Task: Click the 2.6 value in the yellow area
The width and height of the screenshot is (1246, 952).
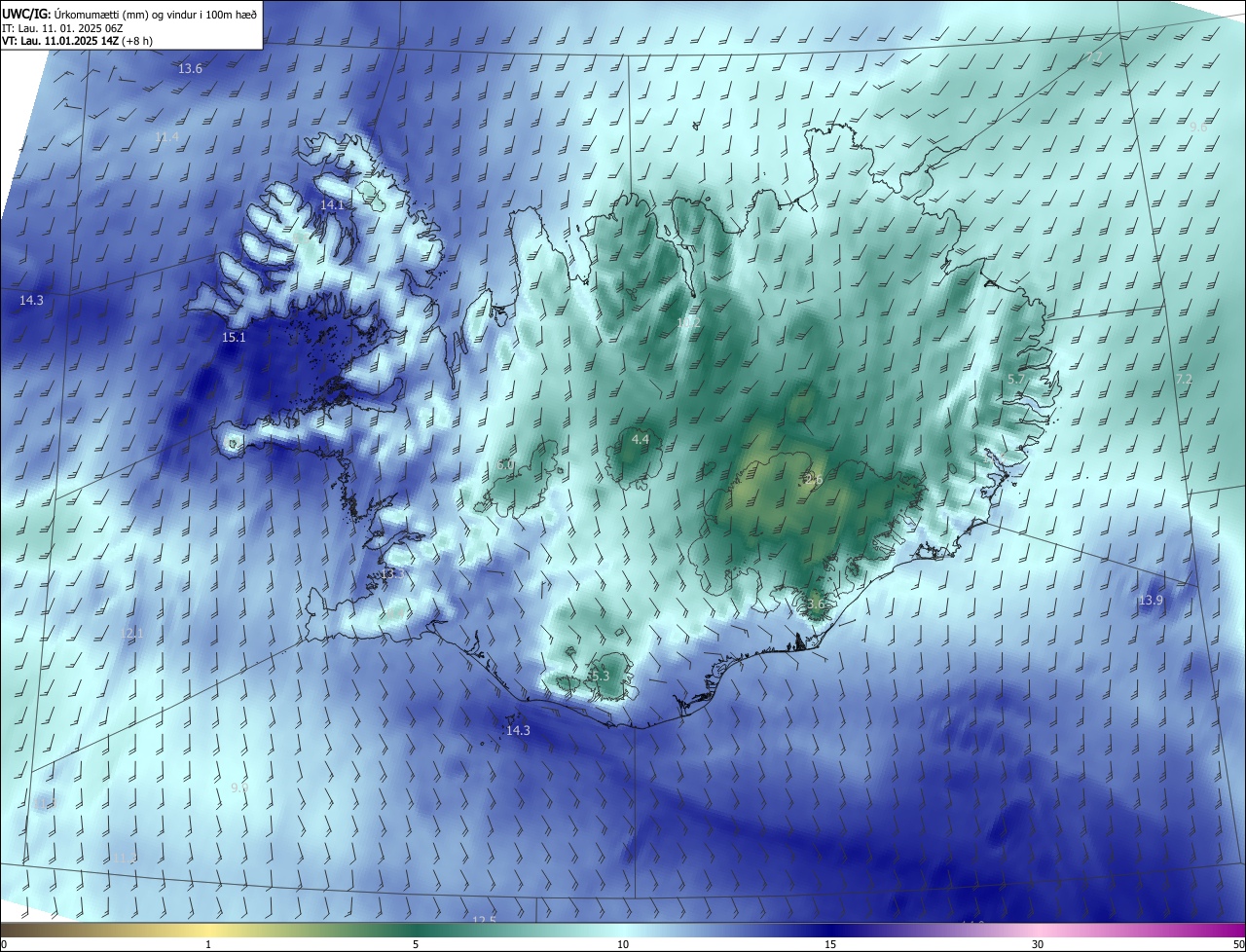Action: tap(814, 480)
